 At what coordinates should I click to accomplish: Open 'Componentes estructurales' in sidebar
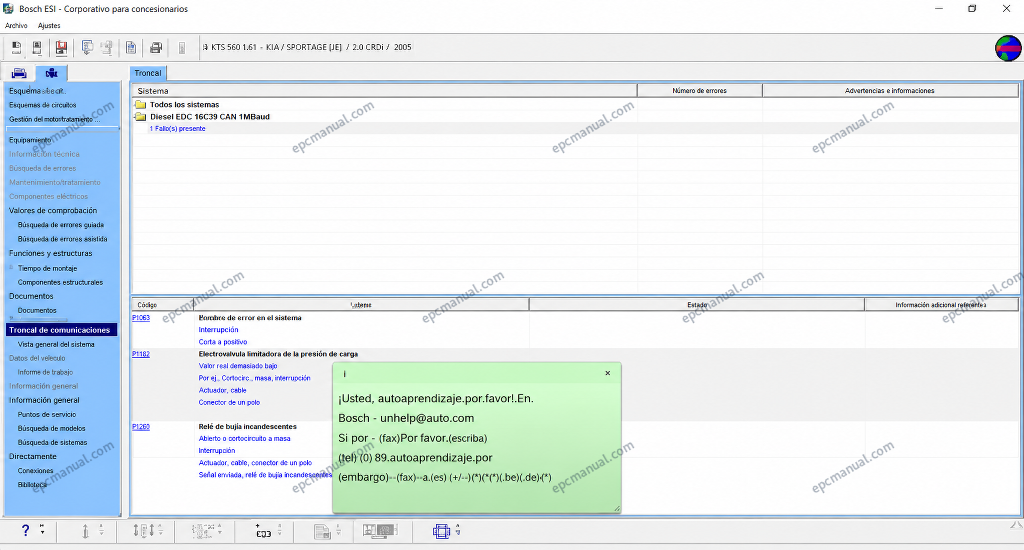pos(60,282)
